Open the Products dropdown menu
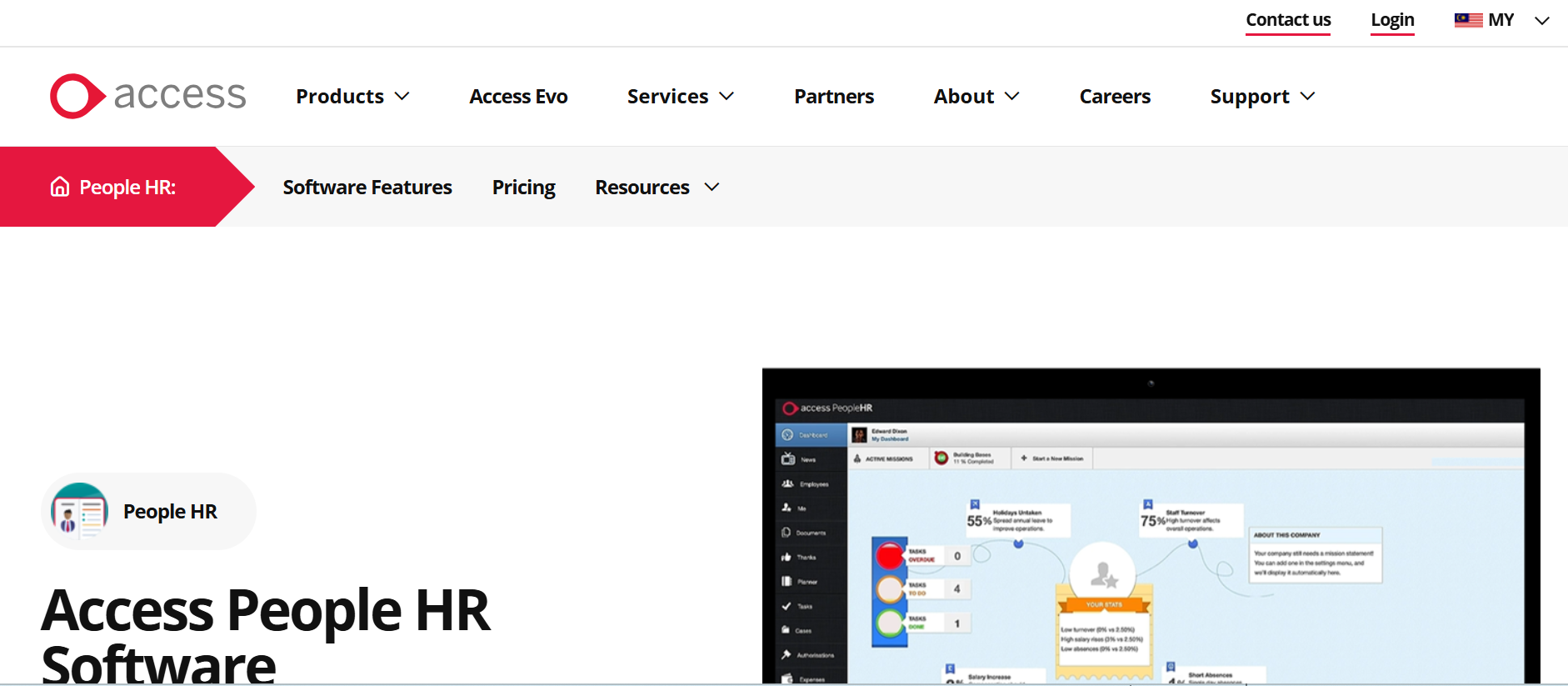The height and width of the screenshot is (686, 1568). point(352,97)
